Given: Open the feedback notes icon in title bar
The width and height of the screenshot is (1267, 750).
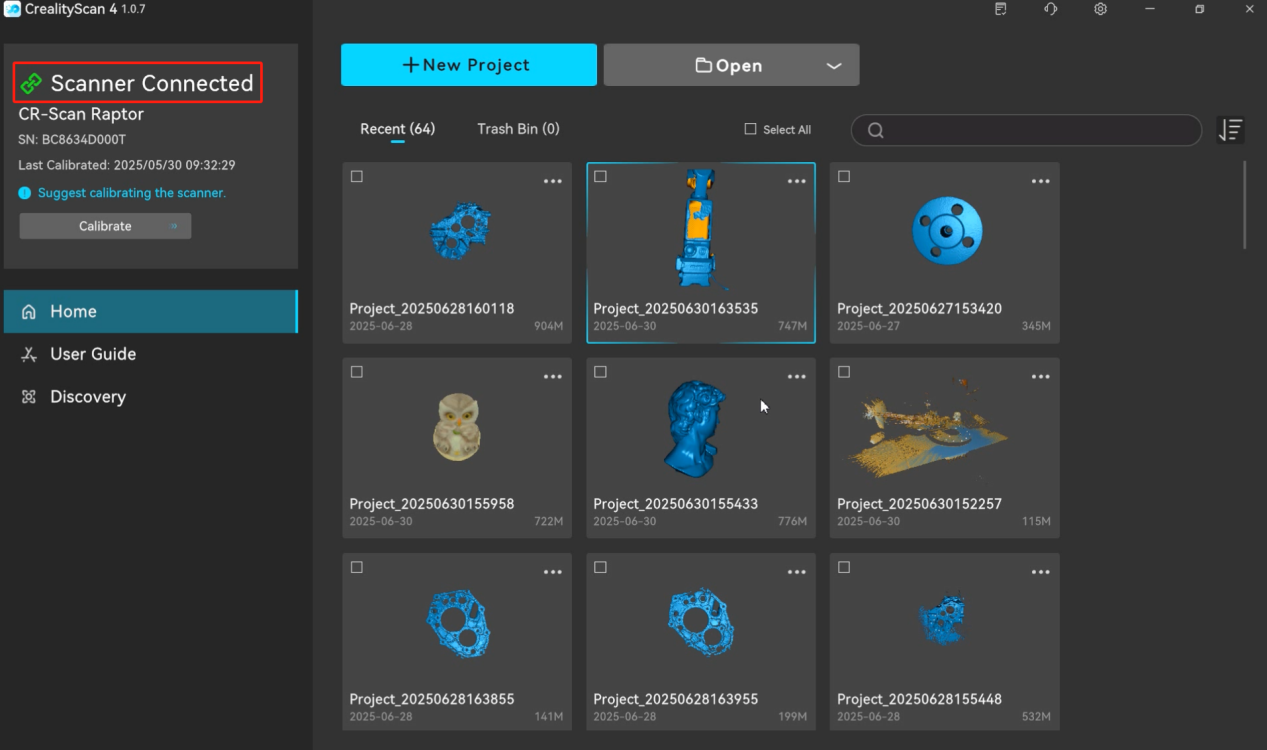Looking at the screenshot, I should pyautogui.click(x=1001, y=9).
